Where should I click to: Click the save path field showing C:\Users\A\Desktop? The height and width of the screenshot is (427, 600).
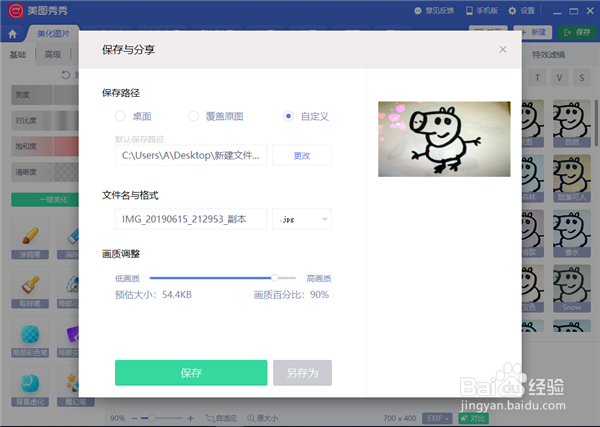[x=191, y=155]
